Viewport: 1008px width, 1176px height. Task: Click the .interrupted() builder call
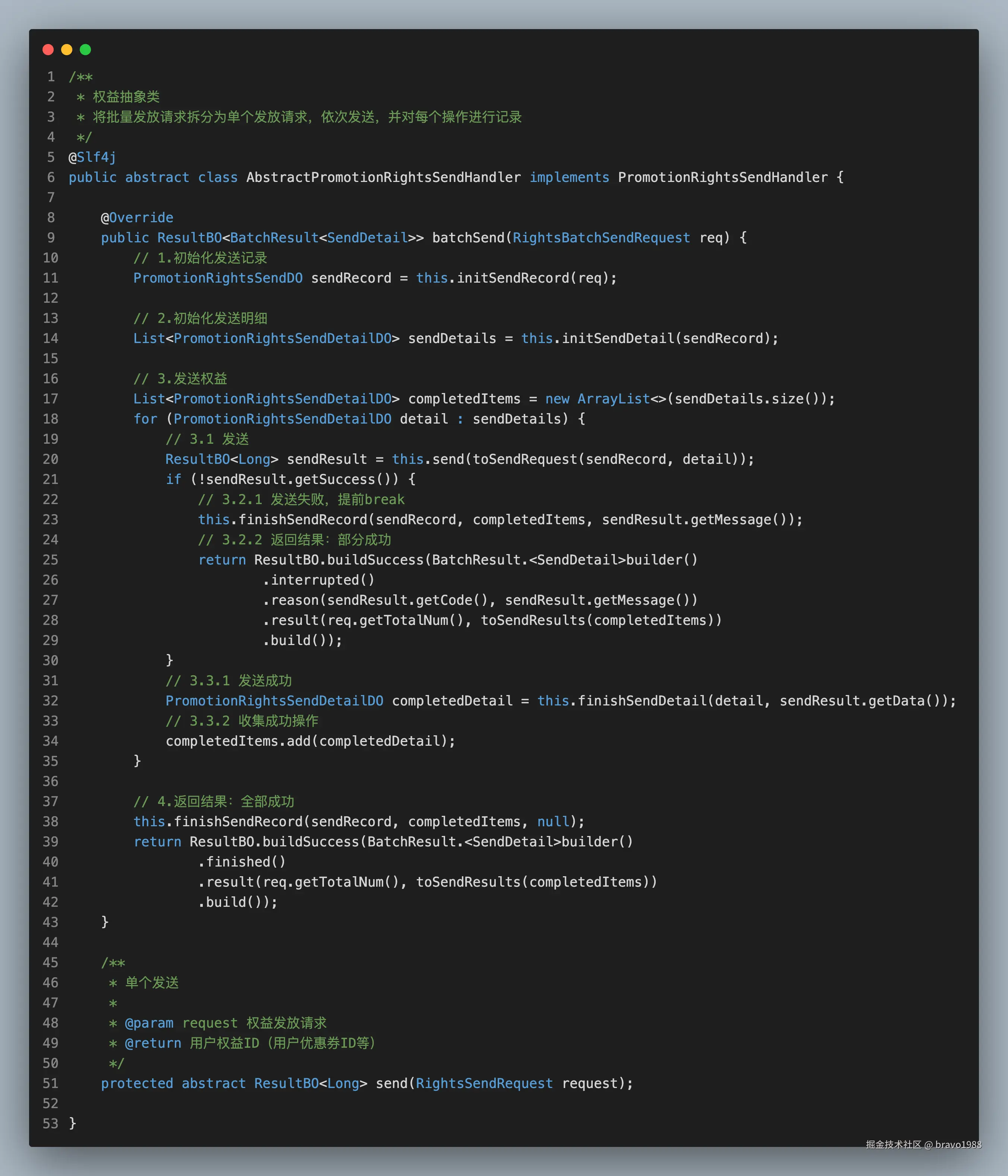(x=318, y=580)
